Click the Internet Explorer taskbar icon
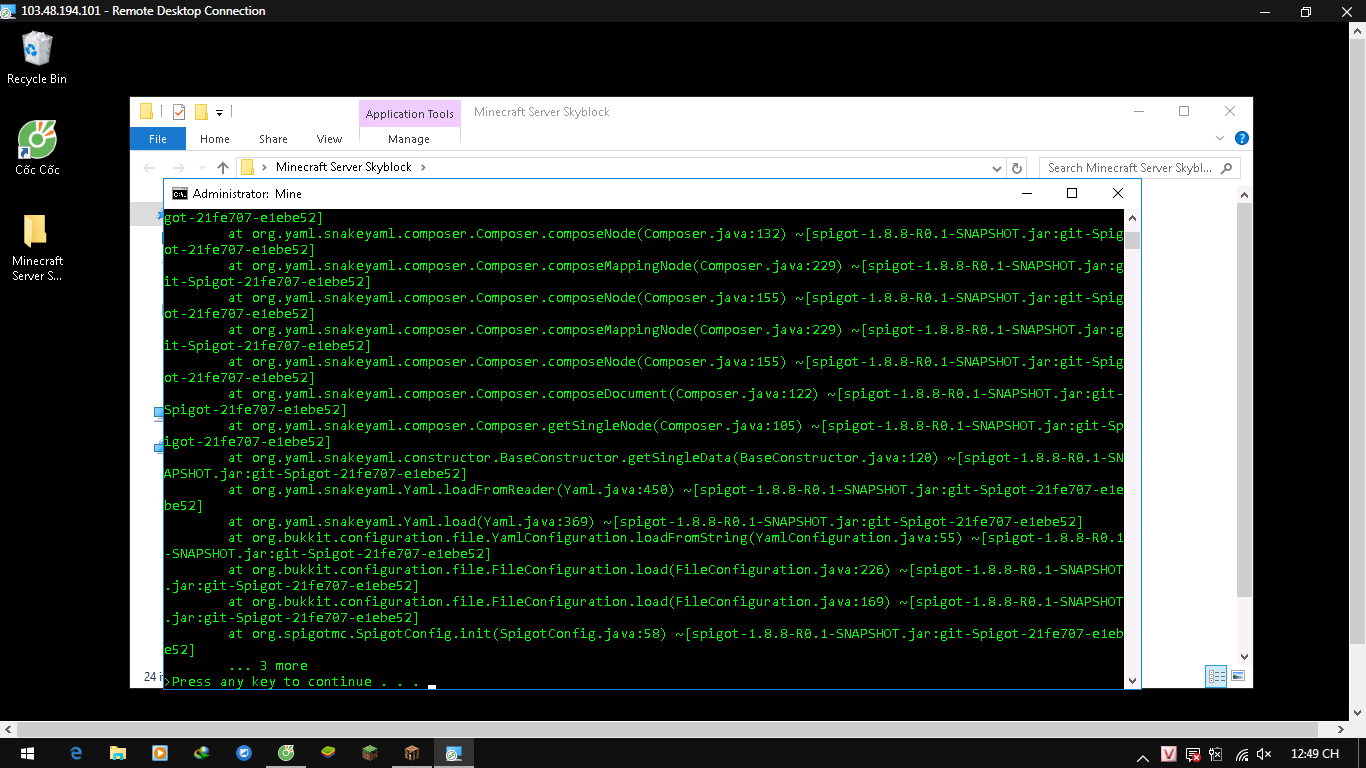Image resolution: width=1366 pixels, height=768 pixels. pos(76,753)
